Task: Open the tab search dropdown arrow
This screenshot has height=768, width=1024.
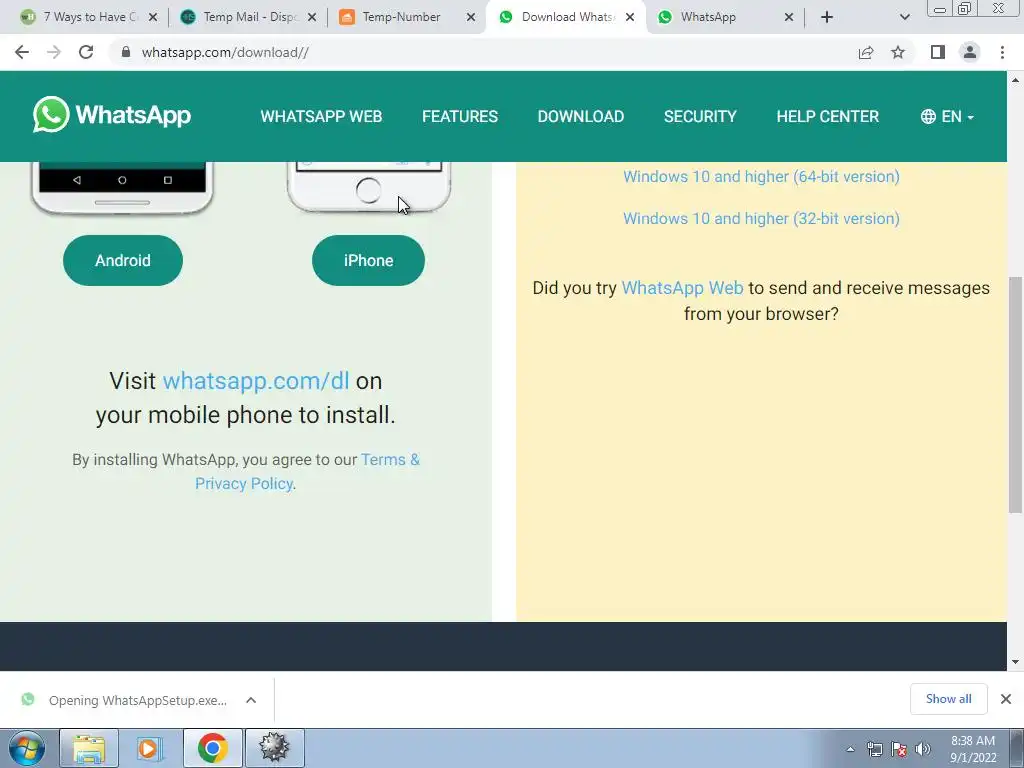Action: [x=904, y=17]
